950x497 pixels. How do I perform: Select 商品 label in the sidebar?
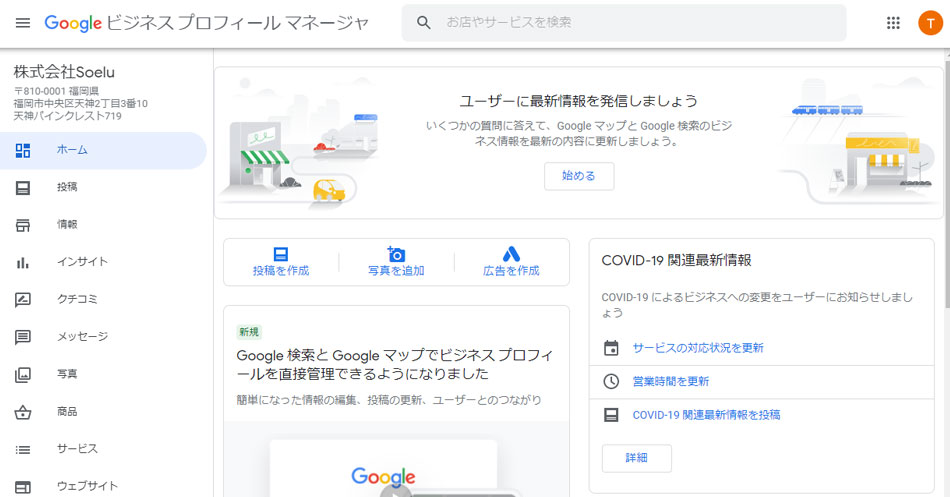coord(67,412)
